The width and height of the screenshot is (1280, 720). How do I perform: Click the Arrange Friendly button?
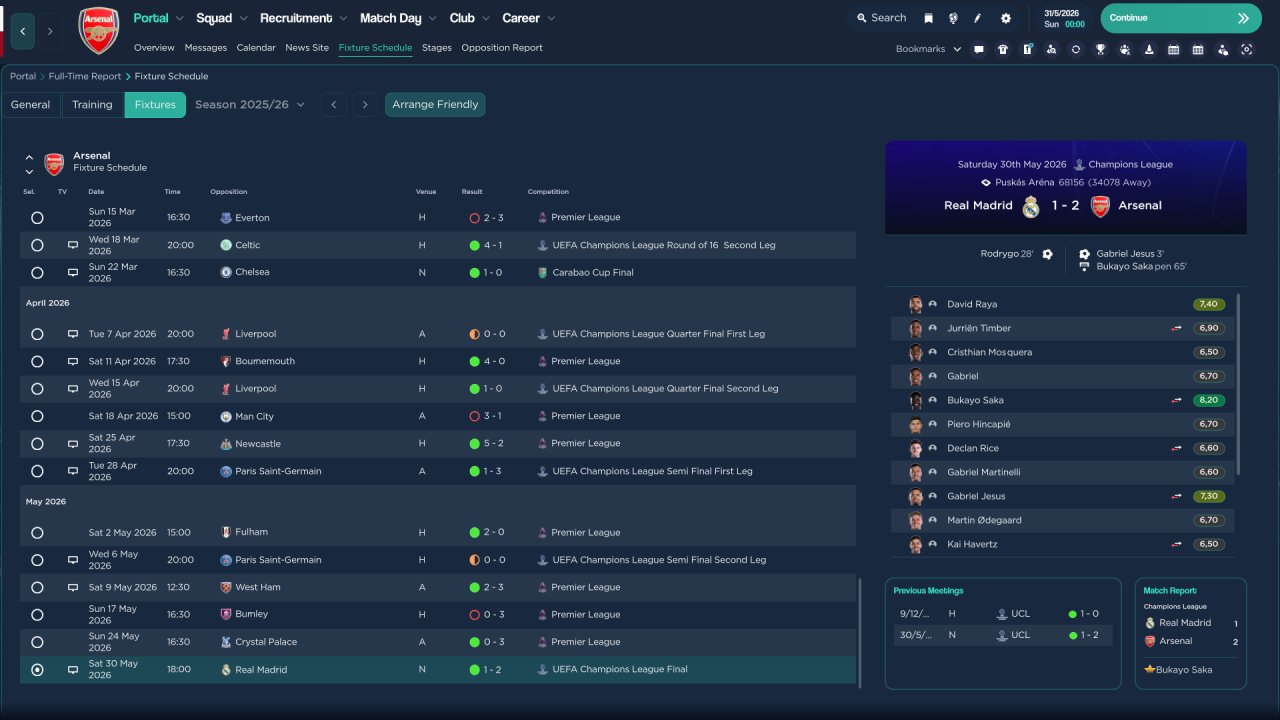coord(435,105)
